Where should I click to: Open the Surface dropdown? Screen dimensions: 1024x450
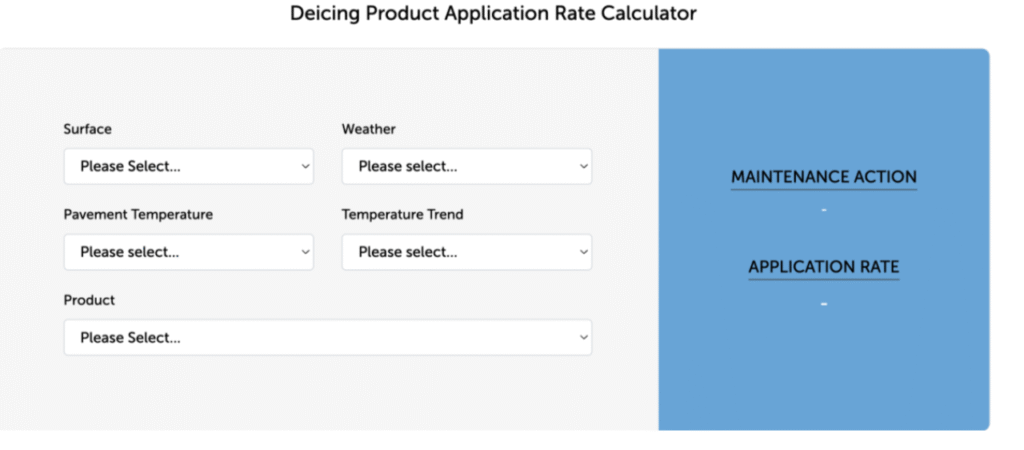(x=188, y=166)
